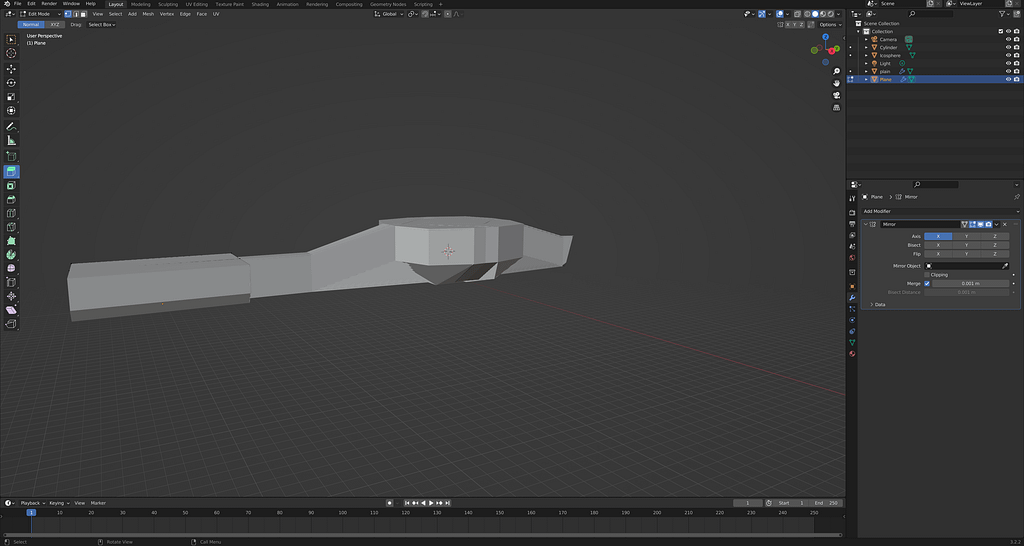The image size is (1024, 546).
Task: Enable Bisect on the Z axis
Action: (x=995, y=245)
